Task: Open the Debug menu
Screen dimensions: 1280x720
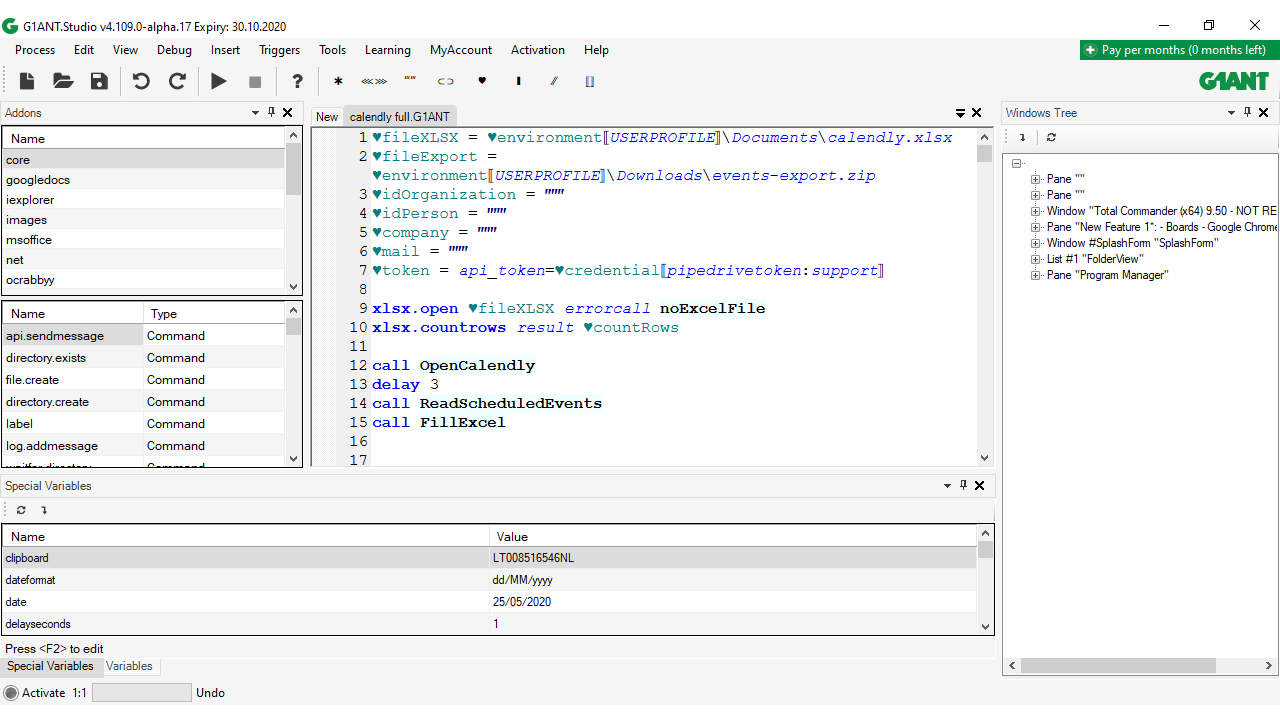Action: pyautogui.click(x=174, y=50)
